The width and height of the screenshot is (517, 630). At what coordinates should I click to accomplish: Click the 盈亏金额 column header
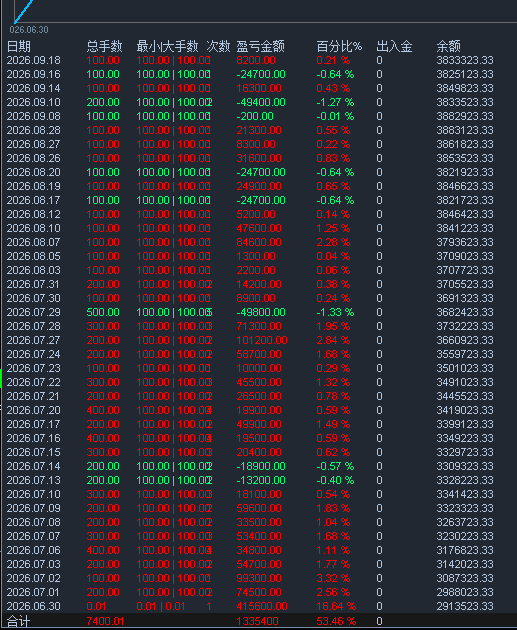coord(260,47)
